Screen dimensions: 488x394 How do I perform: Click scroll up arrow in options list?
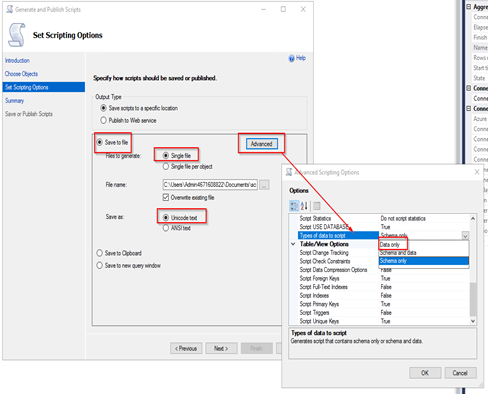tap(473, 218)
